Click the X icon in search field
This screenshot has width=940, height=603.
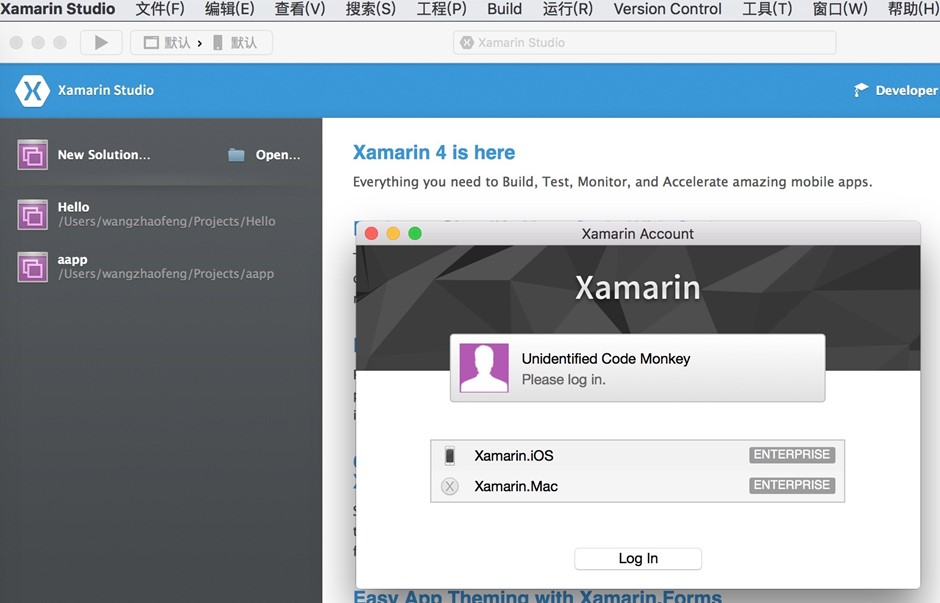466,43
